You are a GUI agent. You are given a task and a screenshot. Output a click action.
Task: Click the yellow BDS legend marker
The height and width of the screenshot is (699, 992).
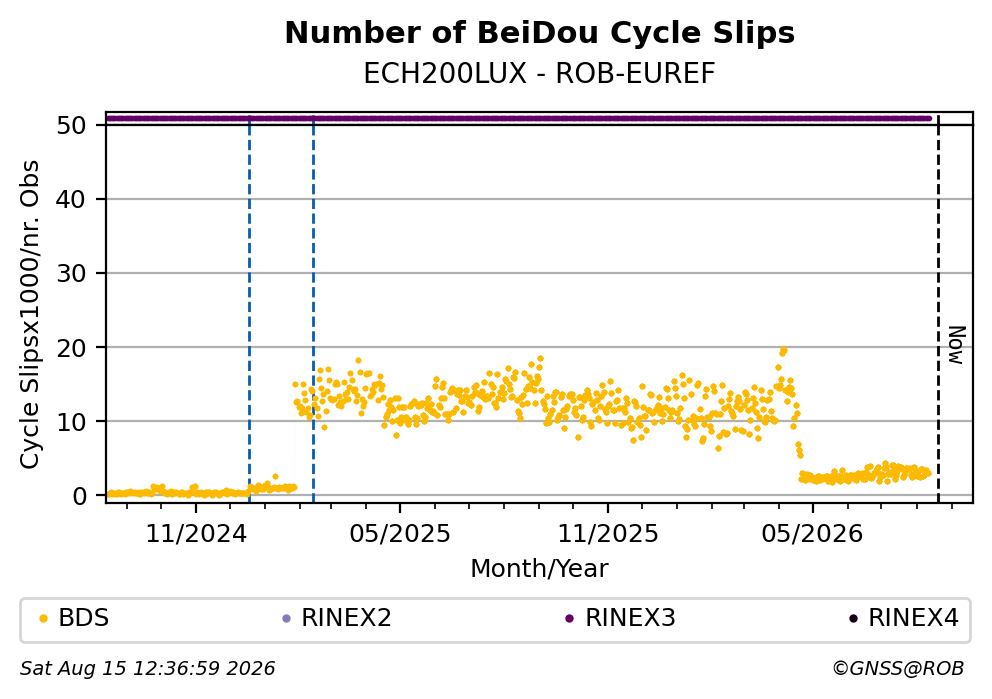[43, 619]
